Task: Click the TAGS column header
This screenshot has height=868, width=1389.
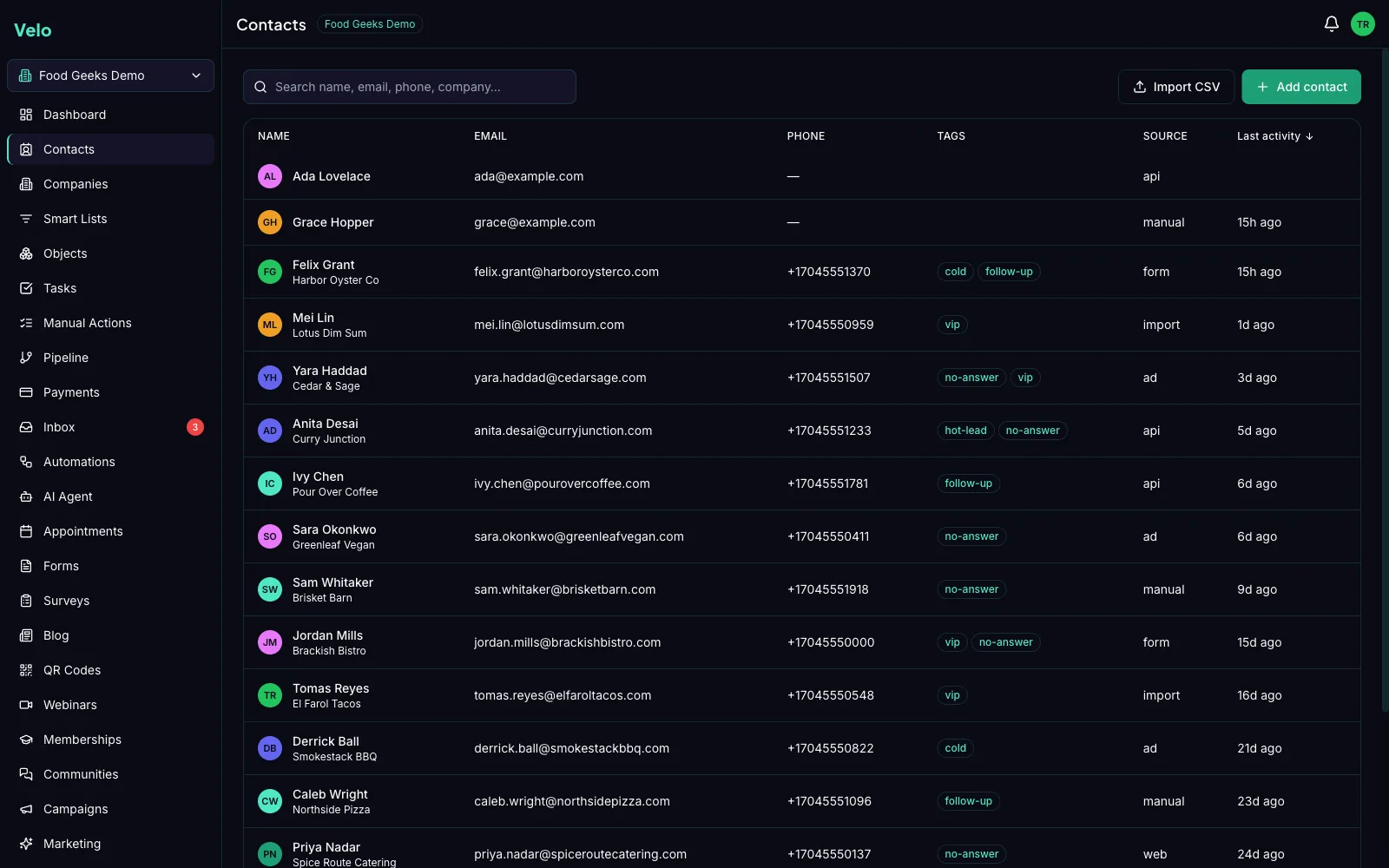Action: coord(951,136)
